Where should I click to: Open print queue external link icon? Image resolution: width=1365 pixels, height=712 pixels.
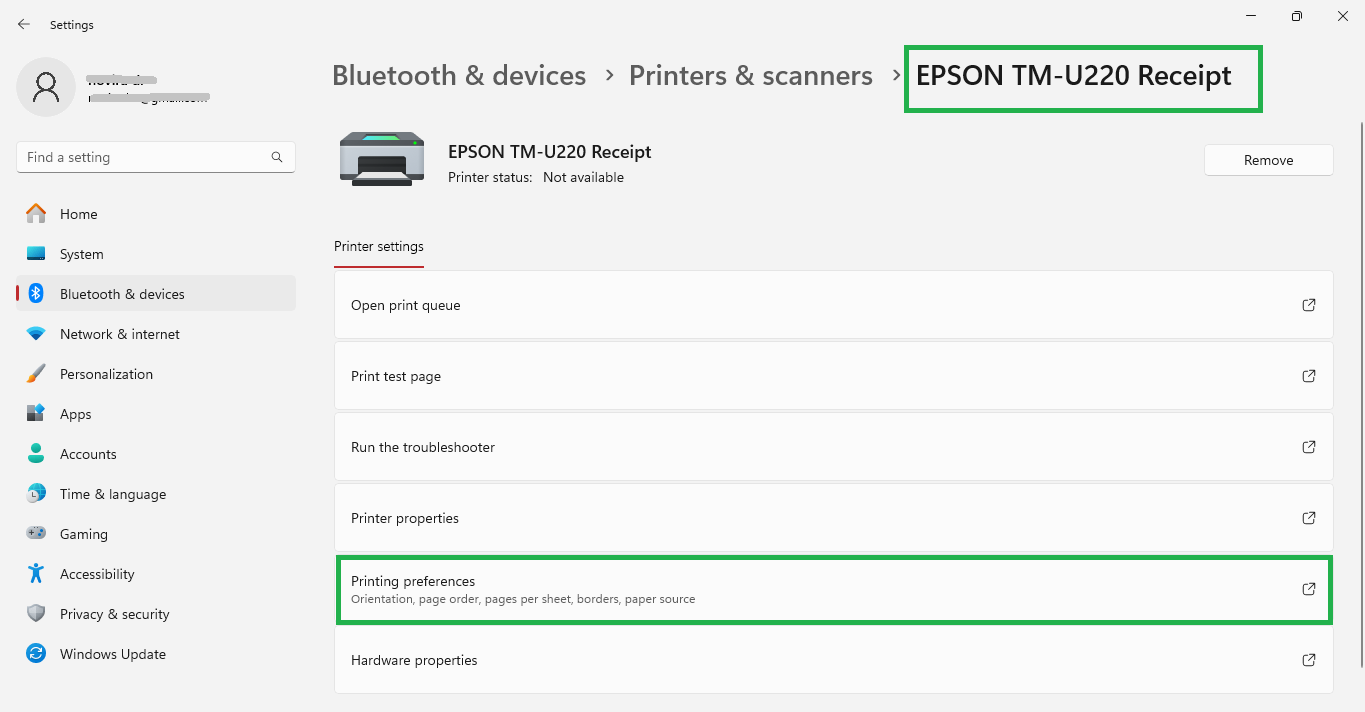pos(1309,305)
